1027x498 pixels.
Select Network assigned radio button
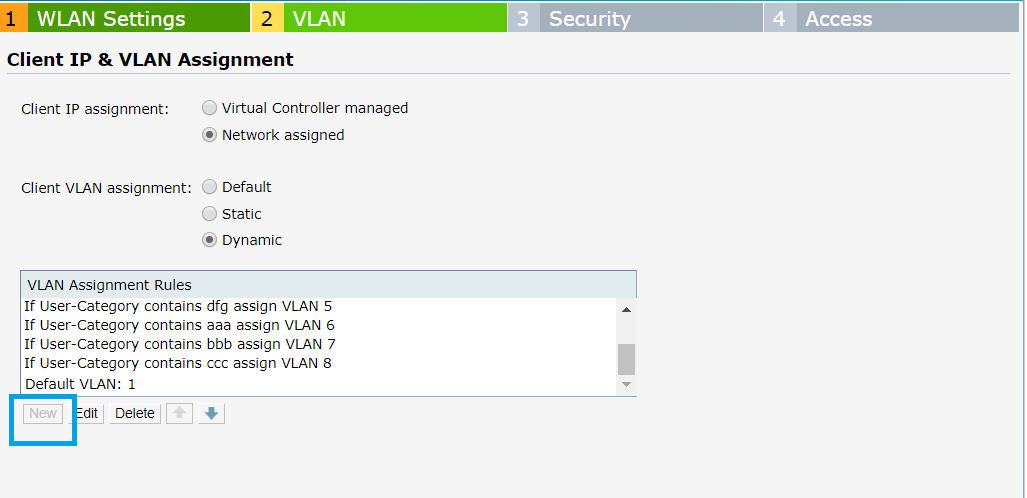point(209,135)
